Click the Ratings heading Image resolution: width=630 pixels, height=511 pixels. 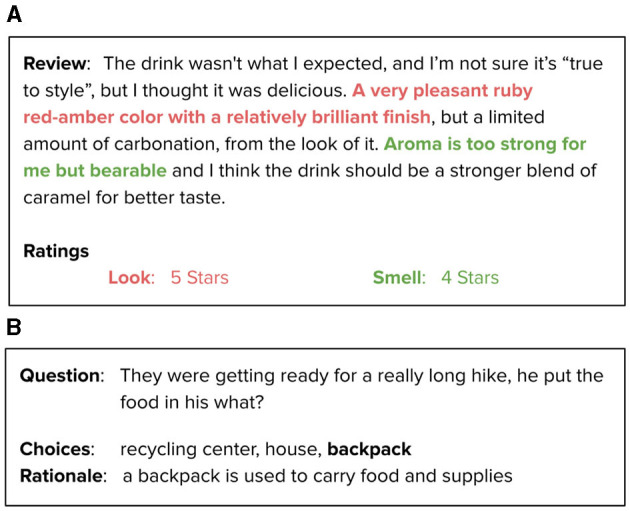click(x=56, y=251)
